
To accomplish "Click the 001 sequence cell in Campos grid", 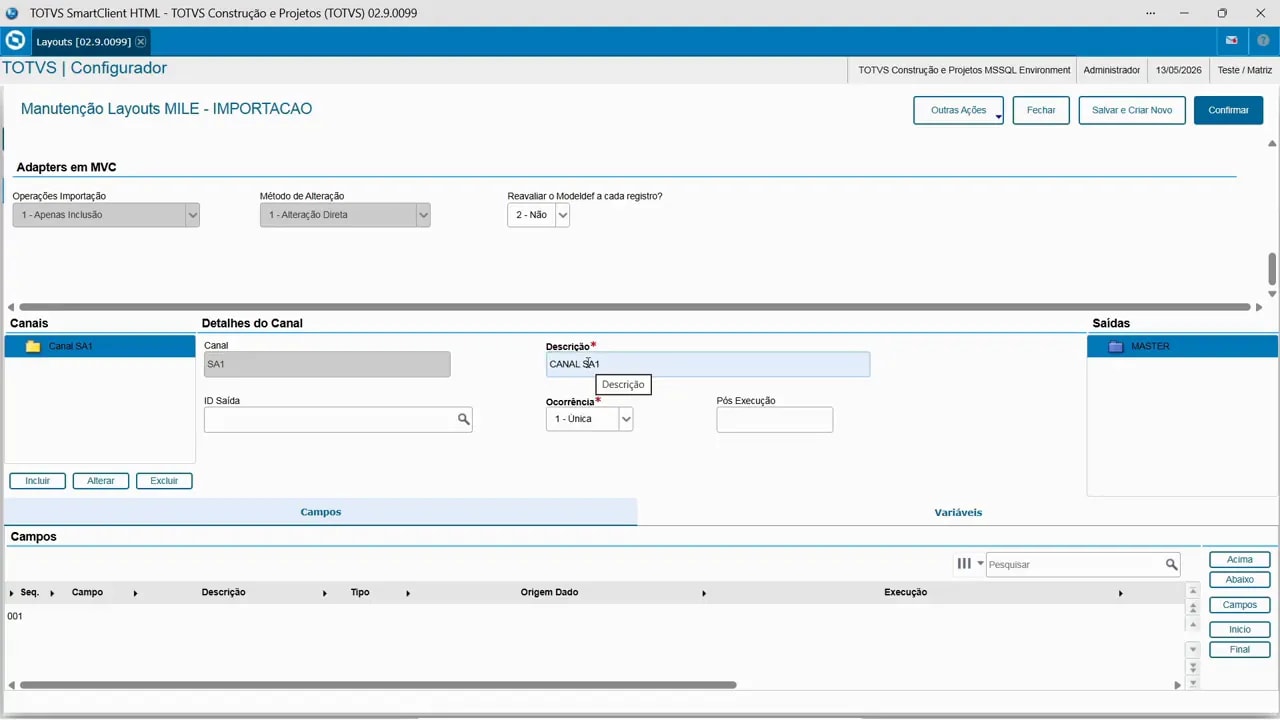I will point(15,617).
